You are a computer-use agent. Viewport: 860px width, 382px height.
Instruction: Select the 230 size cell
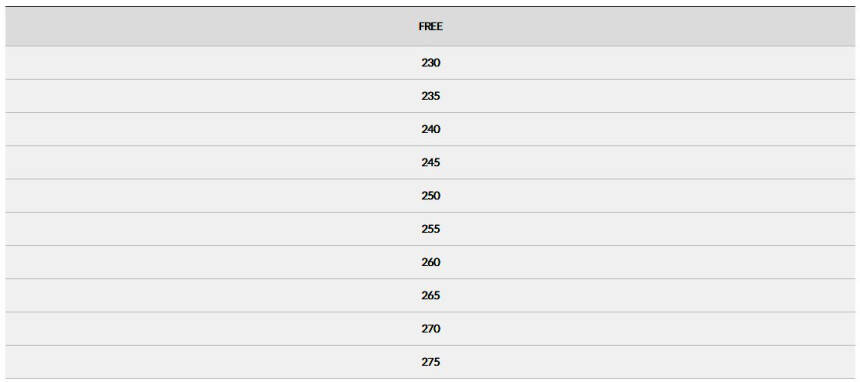coord(431,63)
